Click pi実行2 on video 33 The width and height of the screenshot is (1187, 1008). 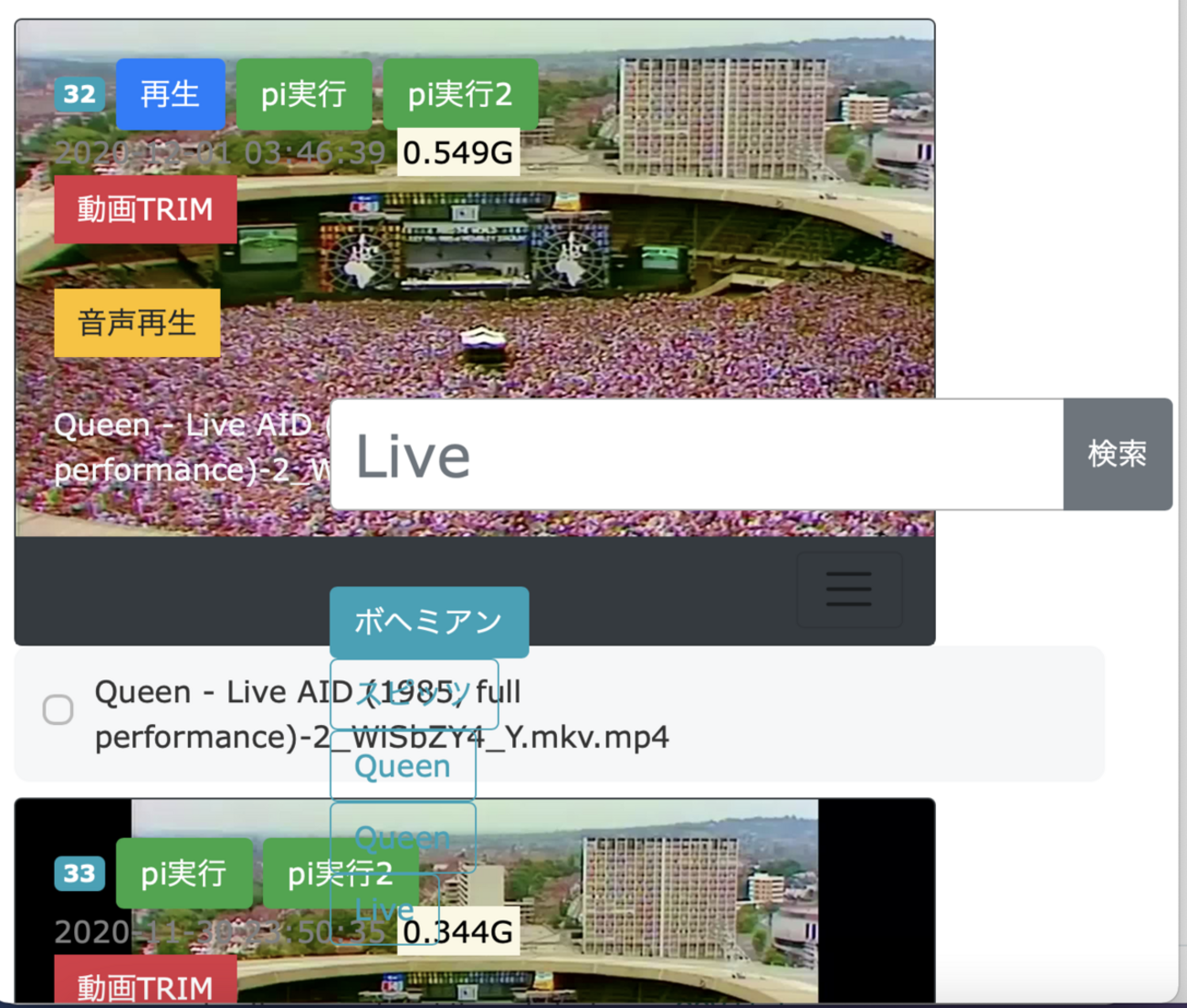click(341, 874)
